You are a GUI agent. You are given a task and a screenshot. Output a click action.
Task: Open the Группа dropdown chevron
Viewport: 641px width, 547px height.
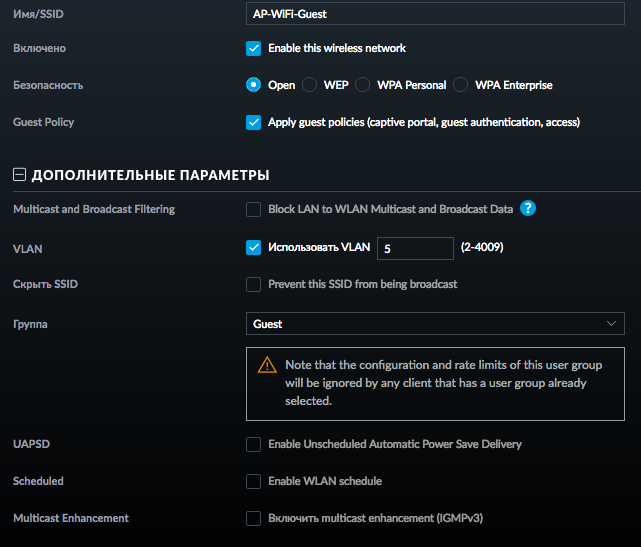click(x=611, y=324)
